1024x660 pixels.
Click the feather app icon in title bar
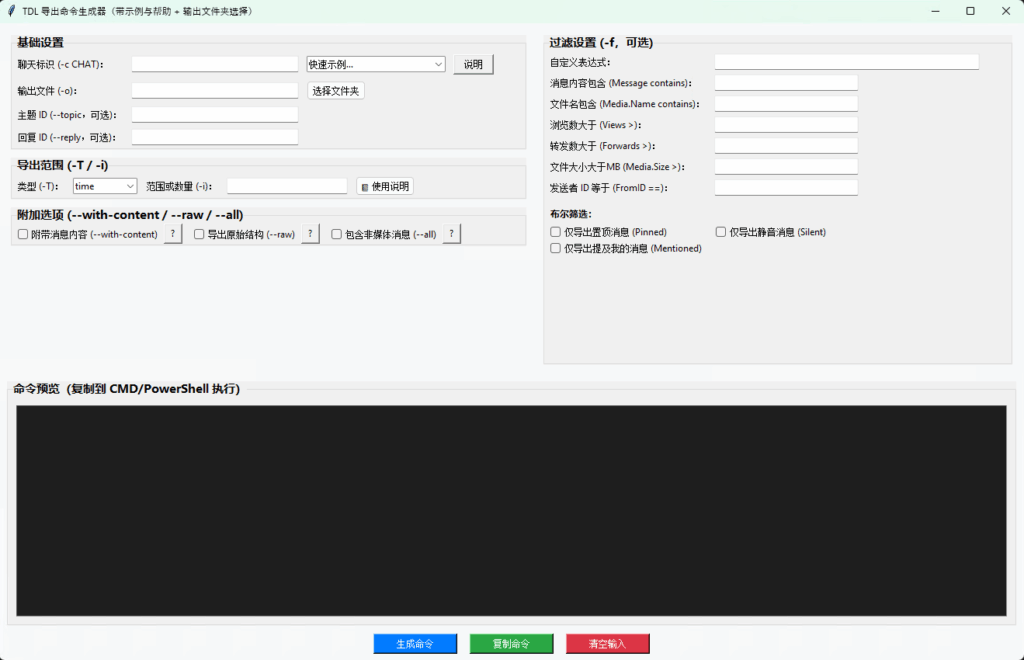(x=11, y=11)
